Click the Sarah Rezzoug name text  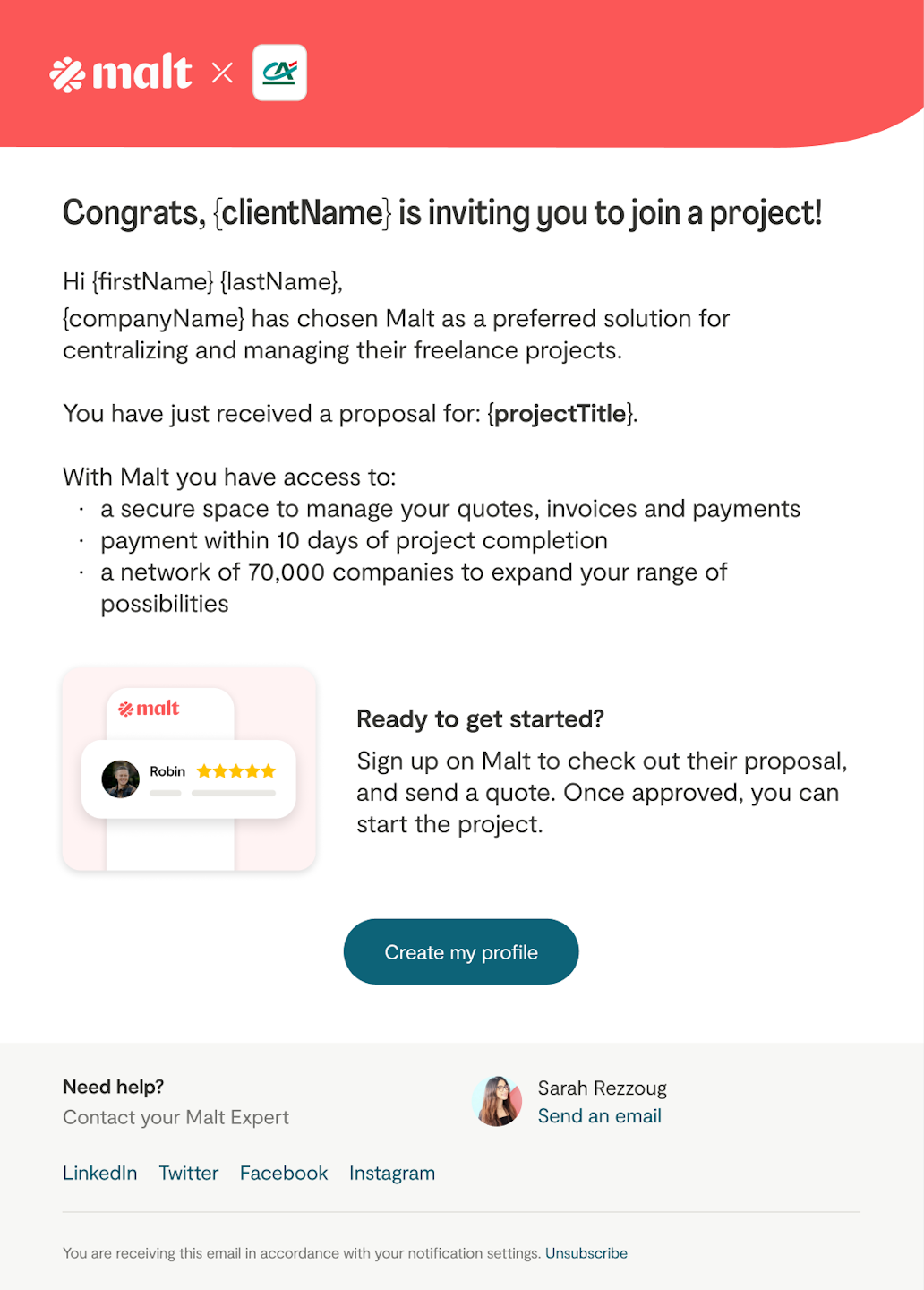[x=602, y=1088]
